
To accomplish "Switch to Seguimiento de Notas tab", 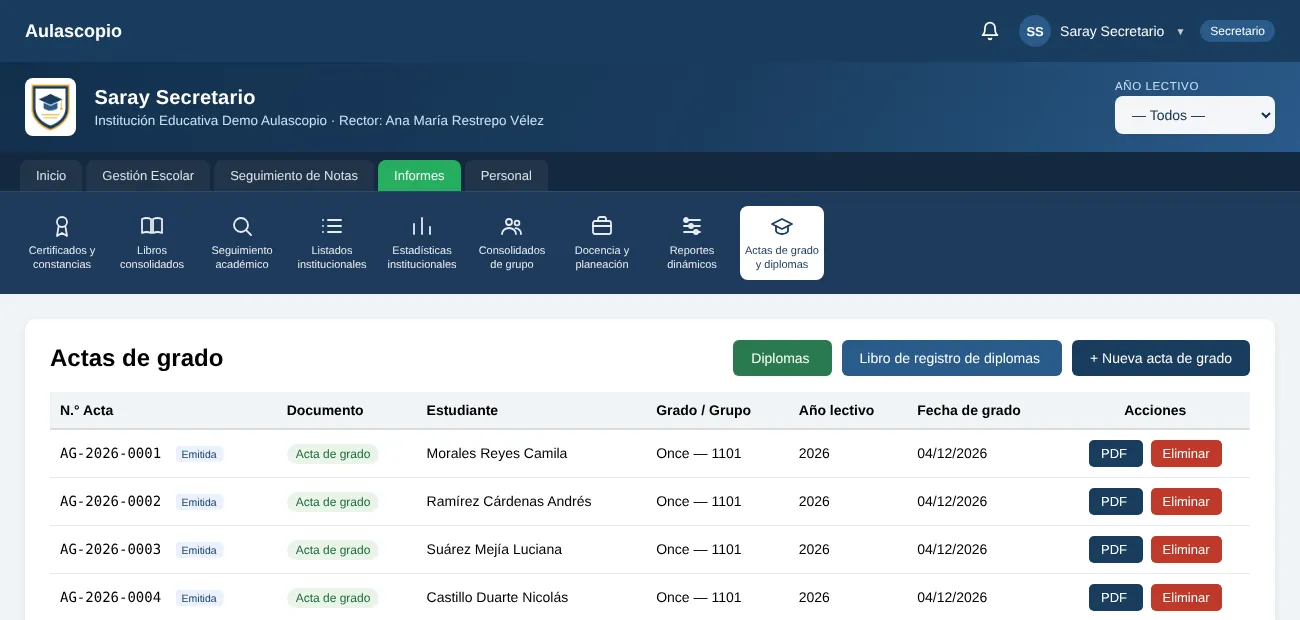I will 294,175.
